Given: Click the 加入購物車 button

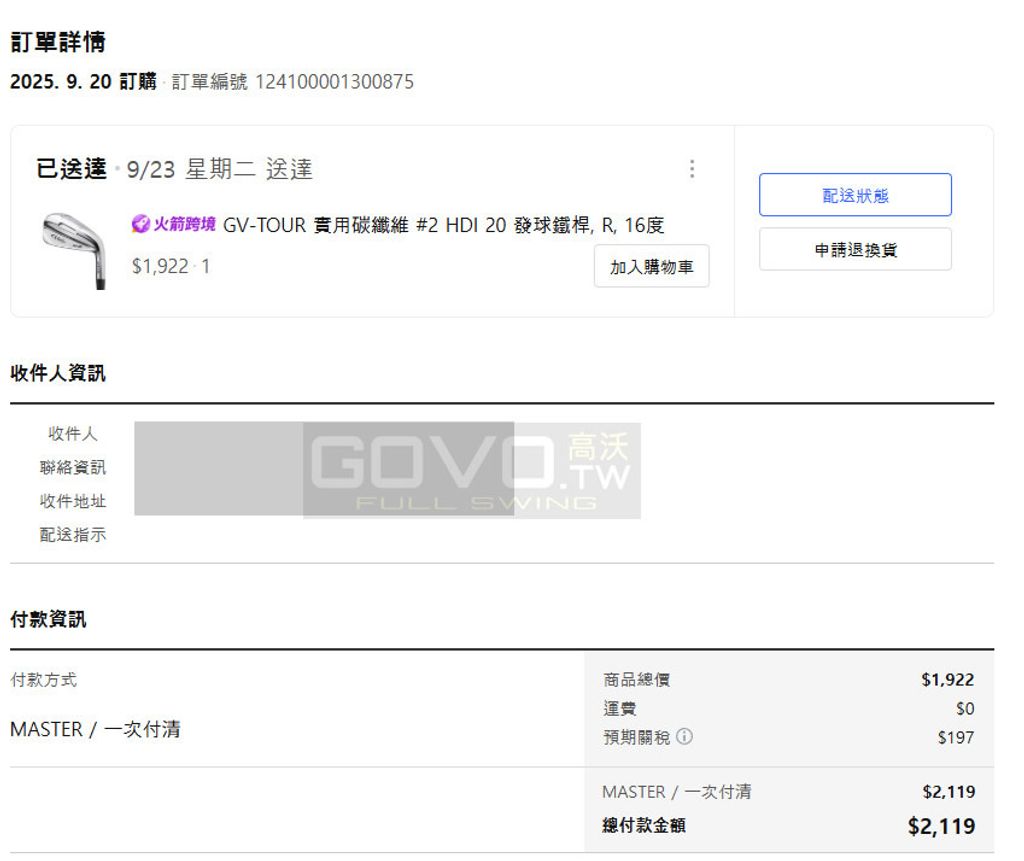Looking at the screenshot, I should pos(651,266).
